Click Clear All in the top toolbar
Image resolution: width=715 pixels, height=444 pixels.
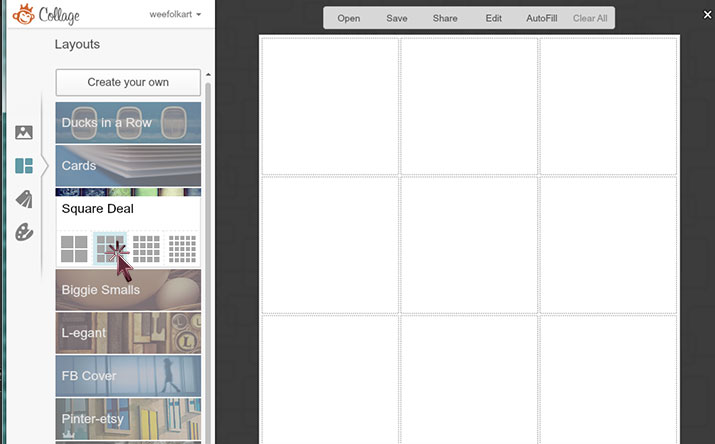590,18
